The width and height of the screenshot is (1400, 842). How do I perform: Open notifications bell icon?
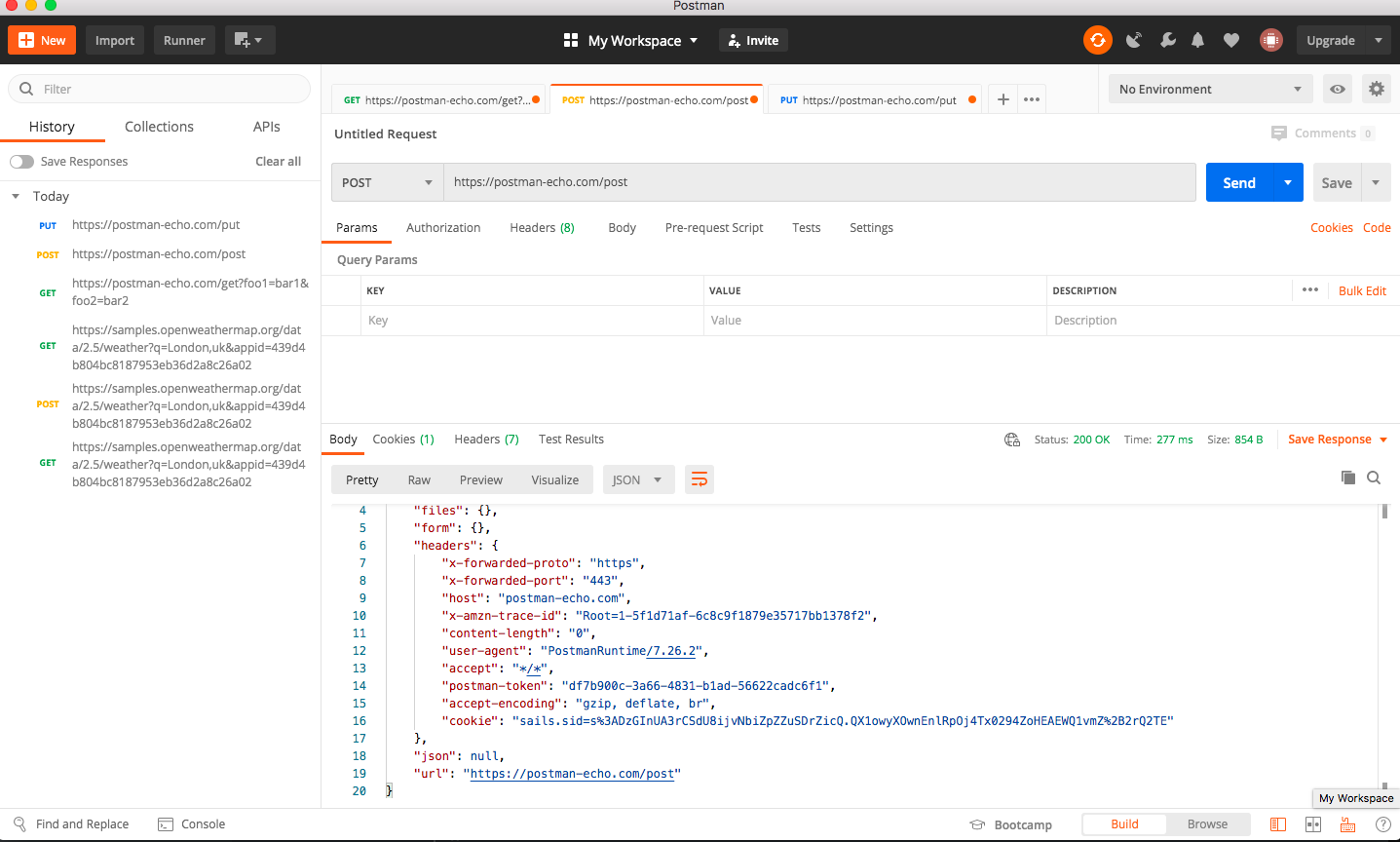1198,40
